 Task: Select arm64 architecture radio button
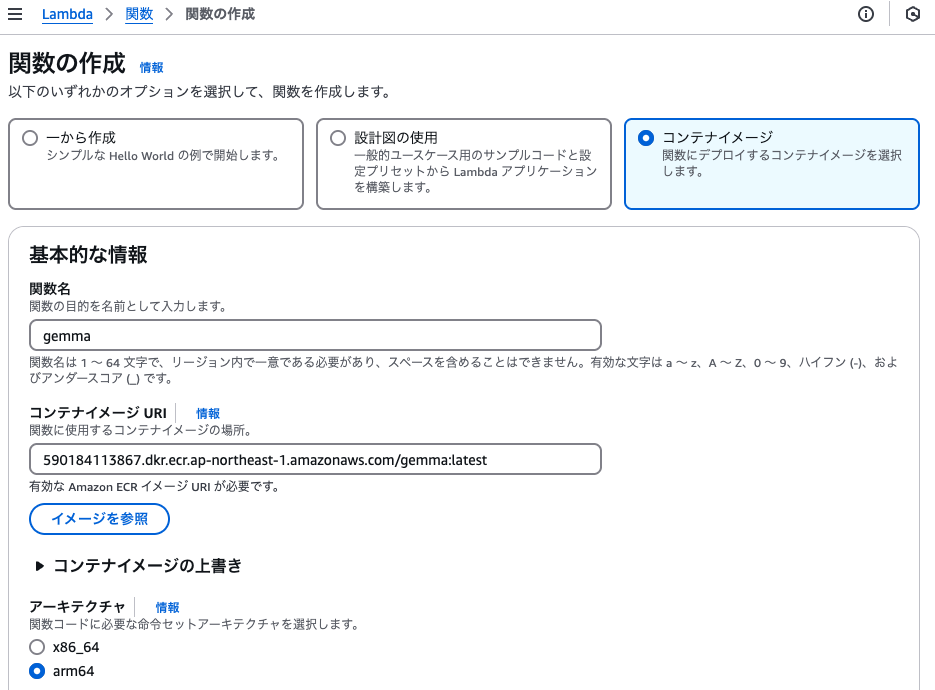37,671
